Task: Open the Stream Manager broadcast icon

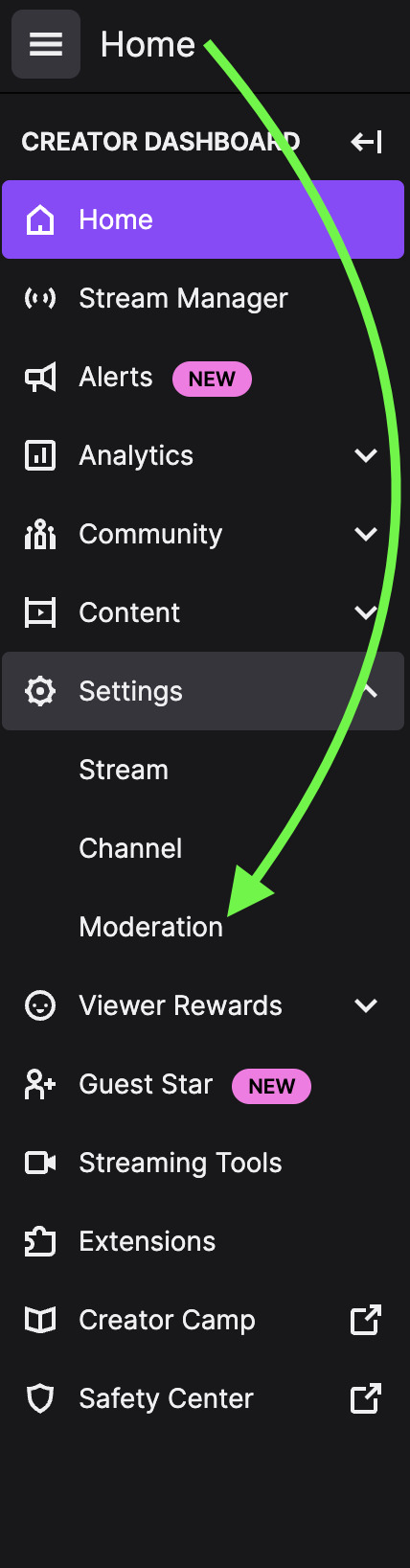Action: tap(39, 298)
